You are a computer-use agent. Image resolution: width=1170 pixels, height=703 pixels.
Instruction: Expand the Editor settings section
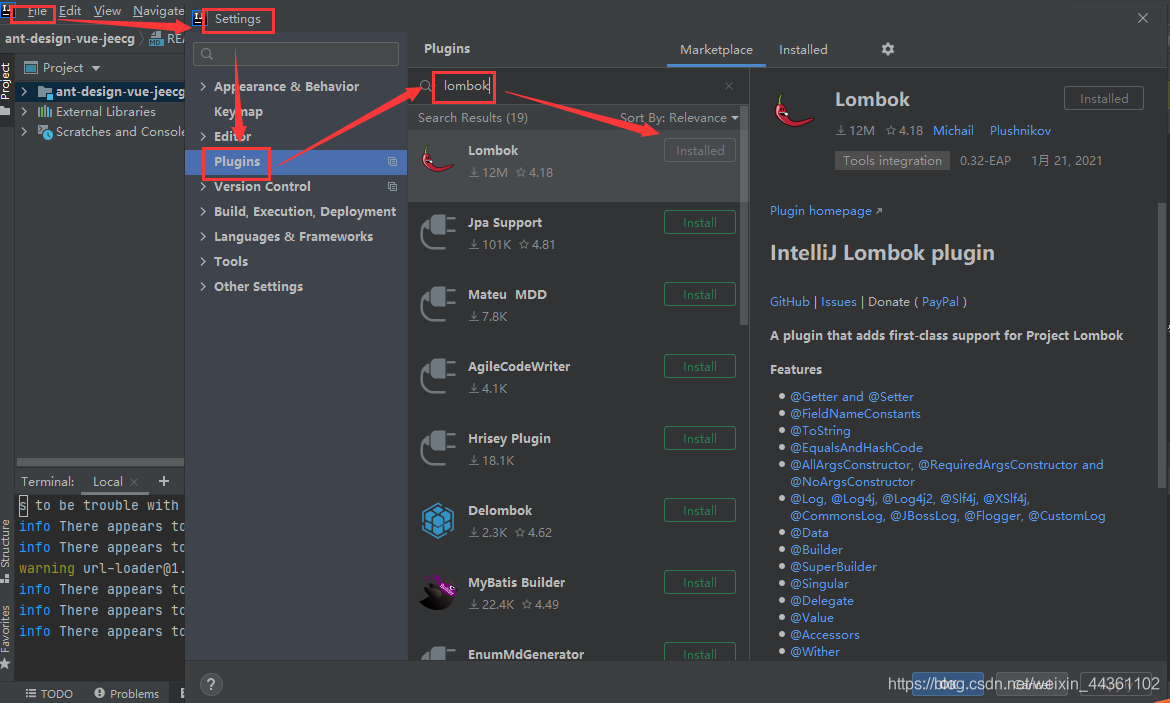[203, 137]
